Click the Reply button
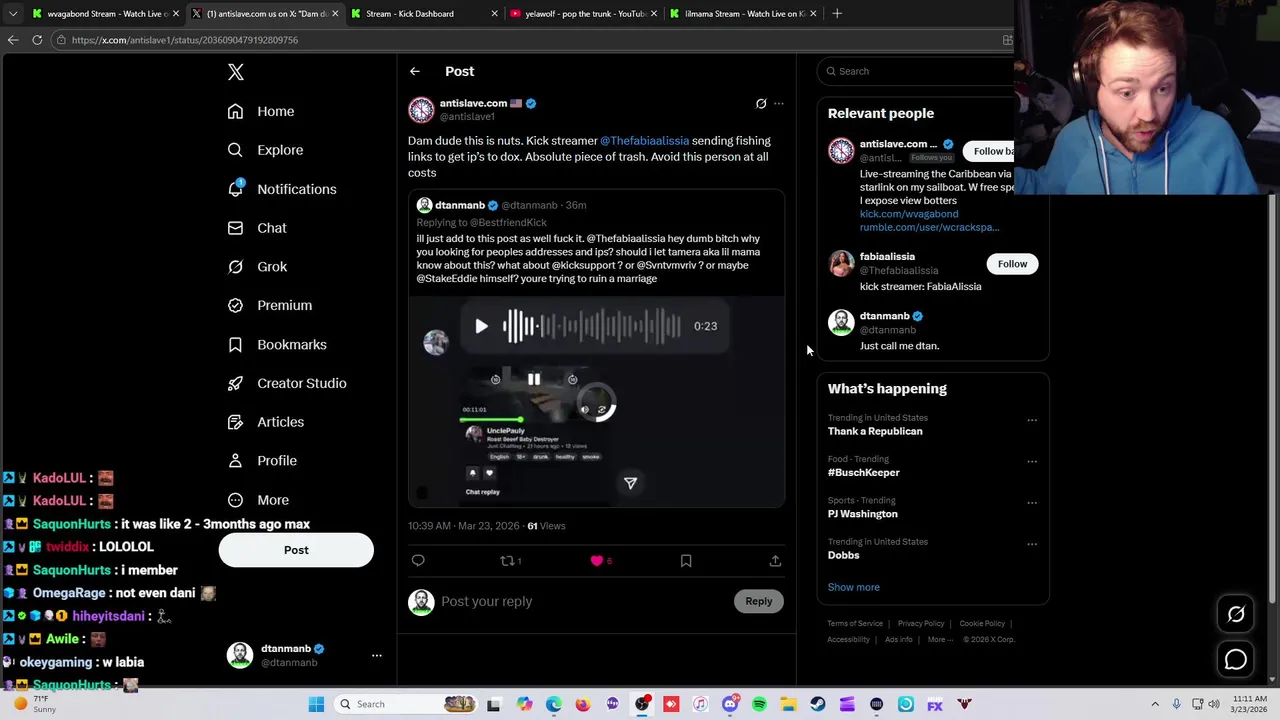The width and height of the screenshot is (1280, 720). pos(759,601)
